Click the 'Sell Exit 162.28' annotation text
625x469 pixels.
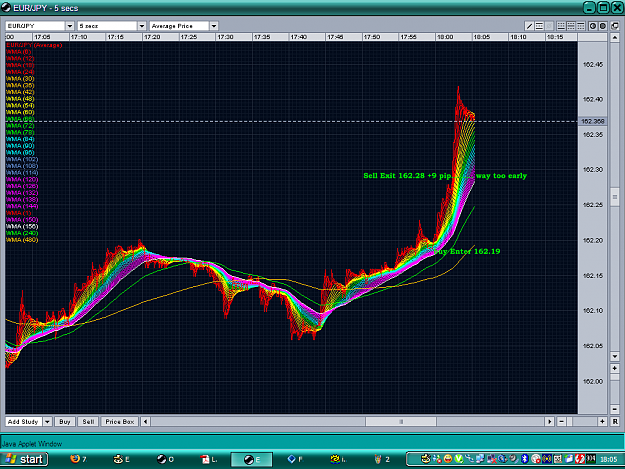(x=394, y=175)
